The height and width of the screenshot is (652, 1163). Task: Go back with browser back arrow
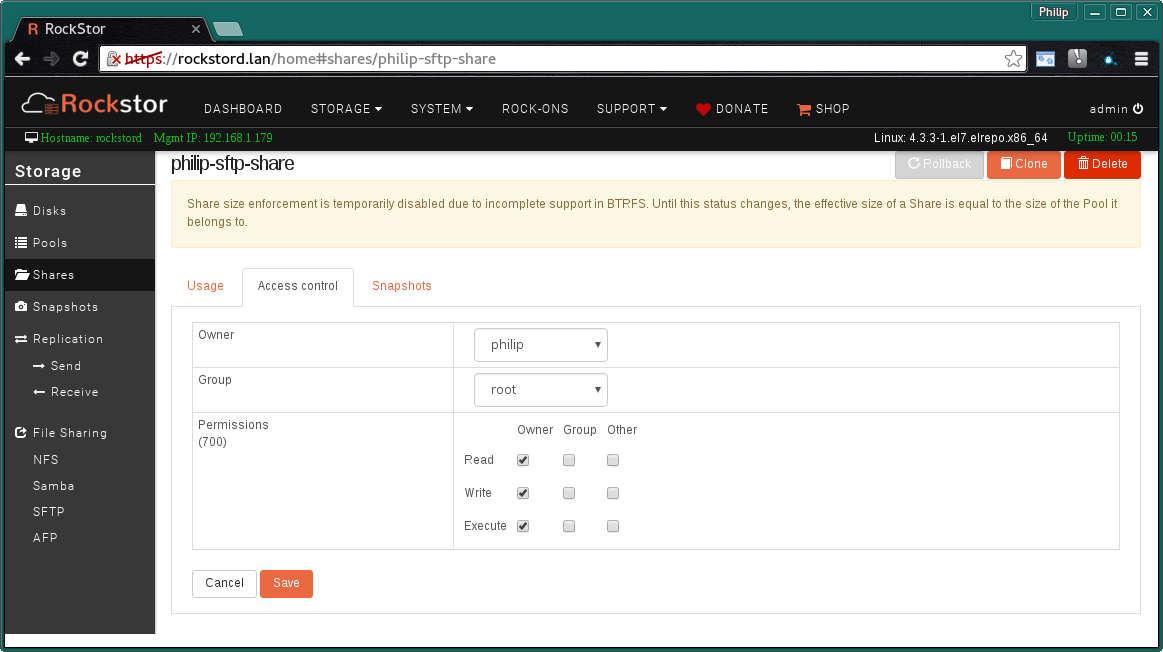22,59
